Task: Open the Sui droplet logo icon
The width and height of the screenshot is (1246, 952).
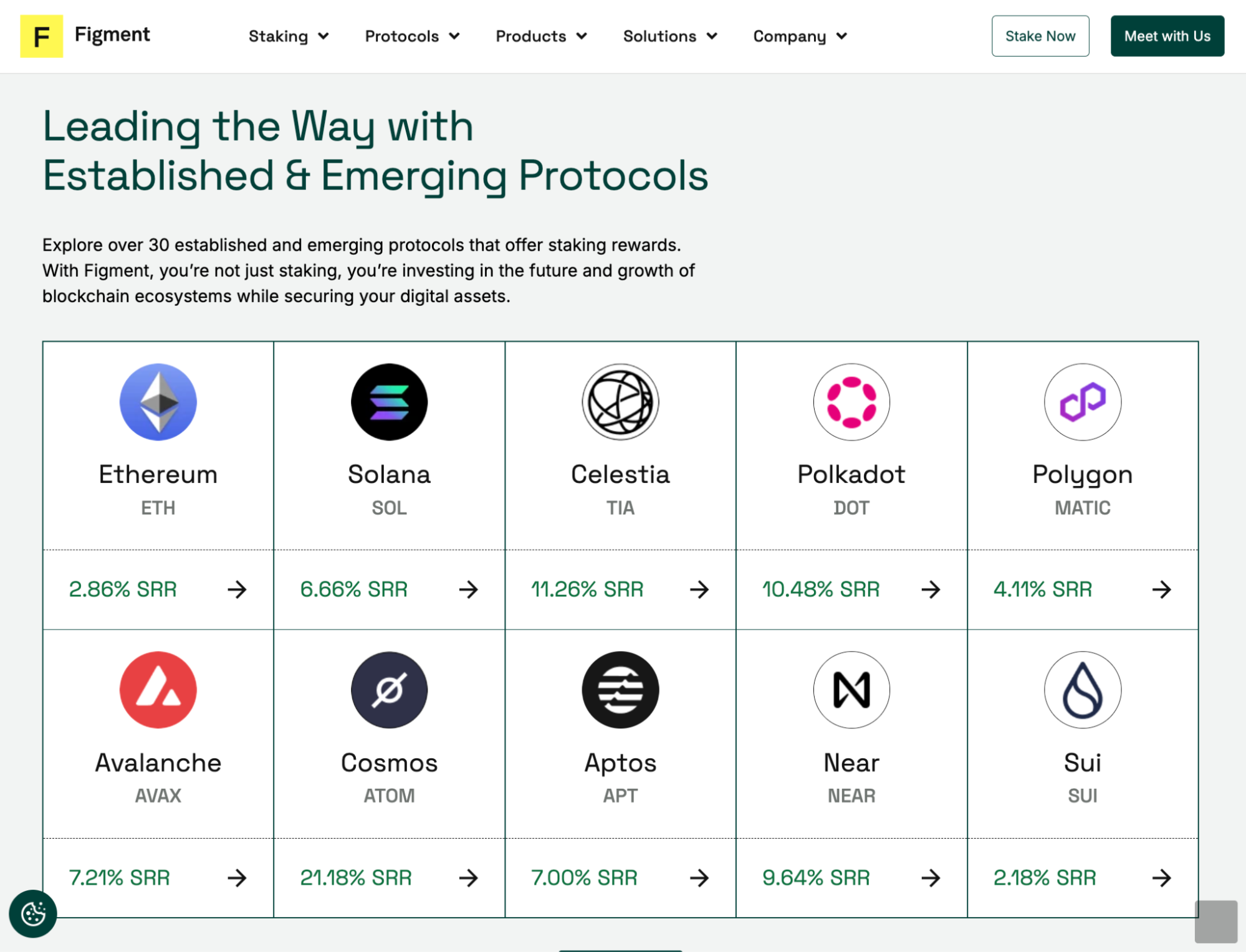Action: tap(1083, 690)
